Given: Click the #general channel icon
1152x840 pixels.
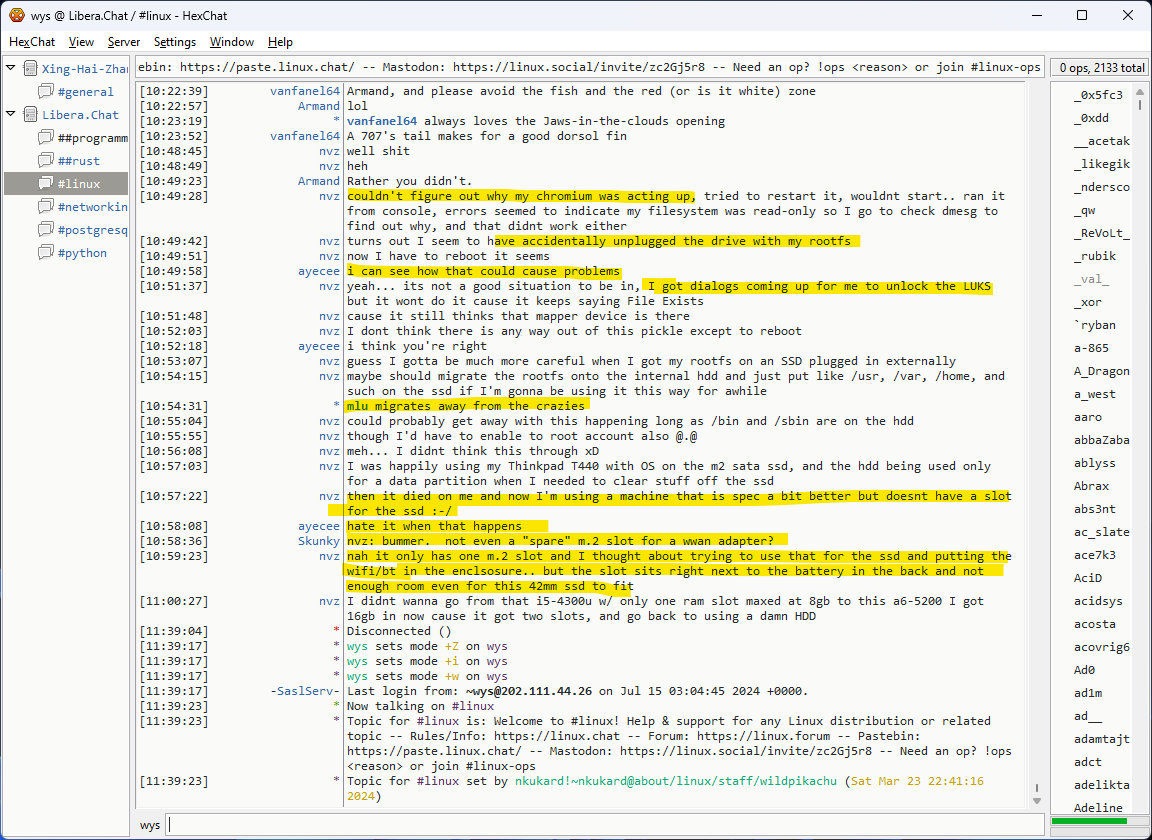Looking at the screenshot, I should 46,92.
